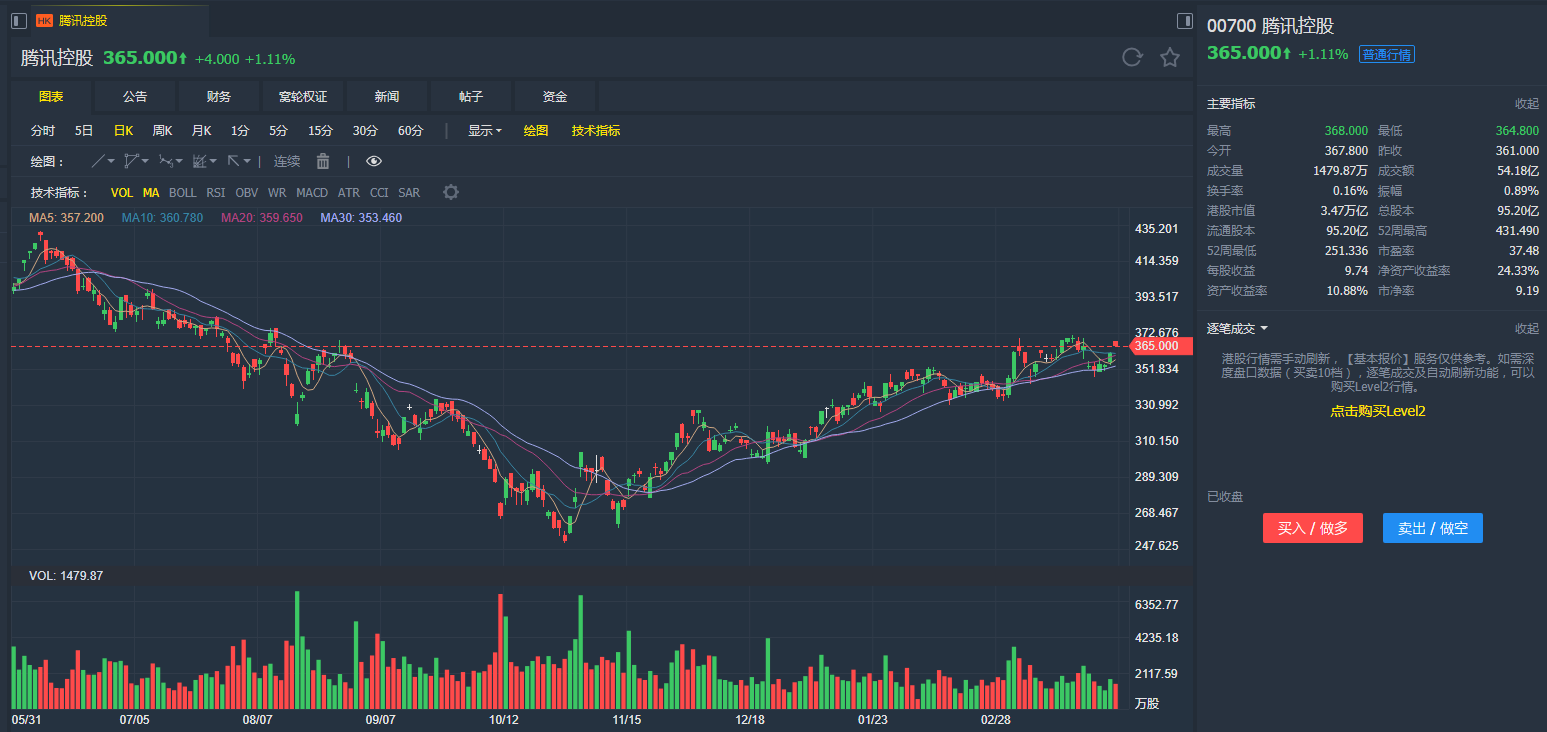The height and width of the screenshot is (732, 1547).
Task: Add stock to favorites with star icon
Action: [x=1169, y=57]
